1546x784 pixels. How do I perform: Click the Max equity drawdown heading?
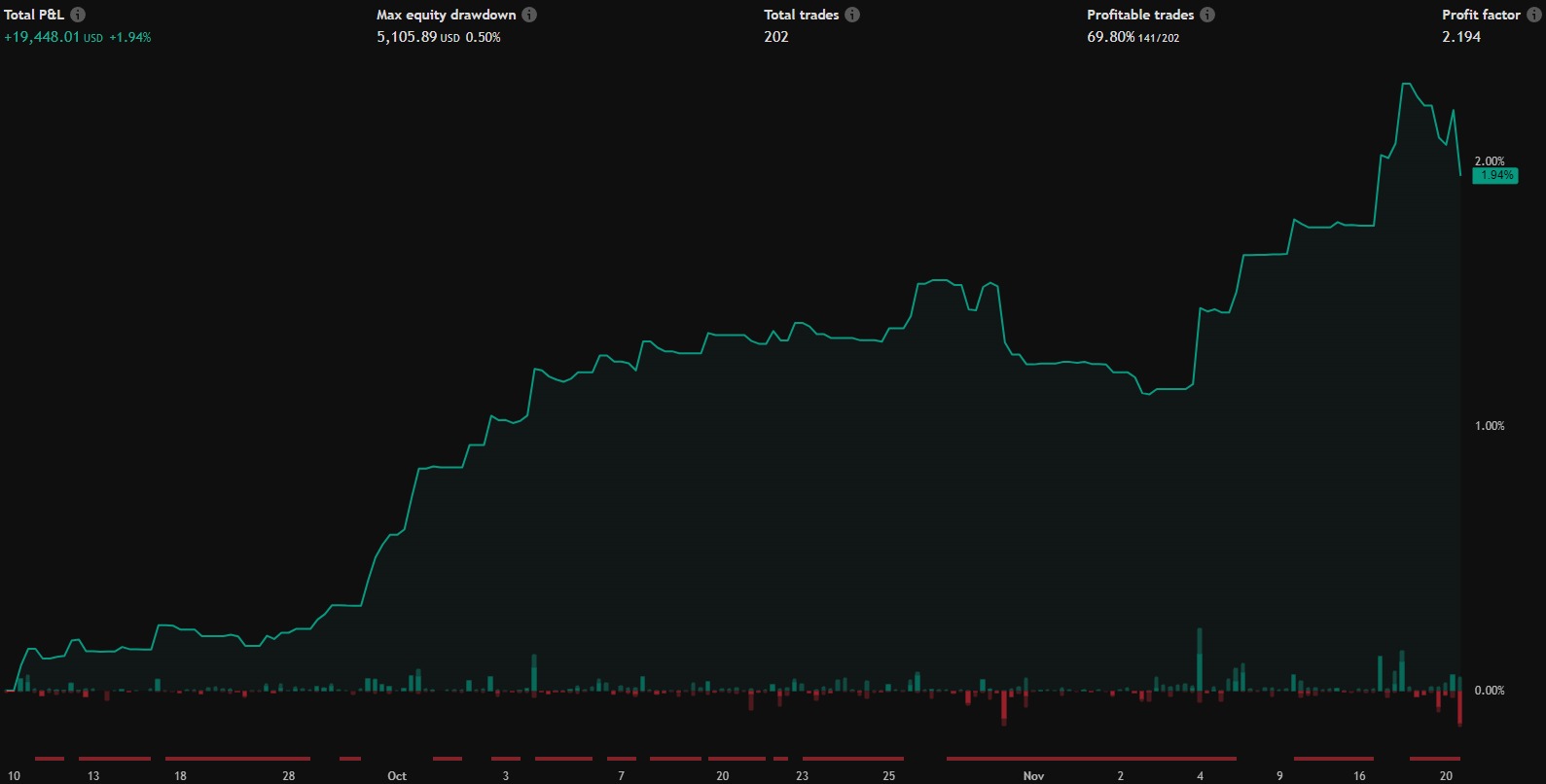click(x=446, y=15)
